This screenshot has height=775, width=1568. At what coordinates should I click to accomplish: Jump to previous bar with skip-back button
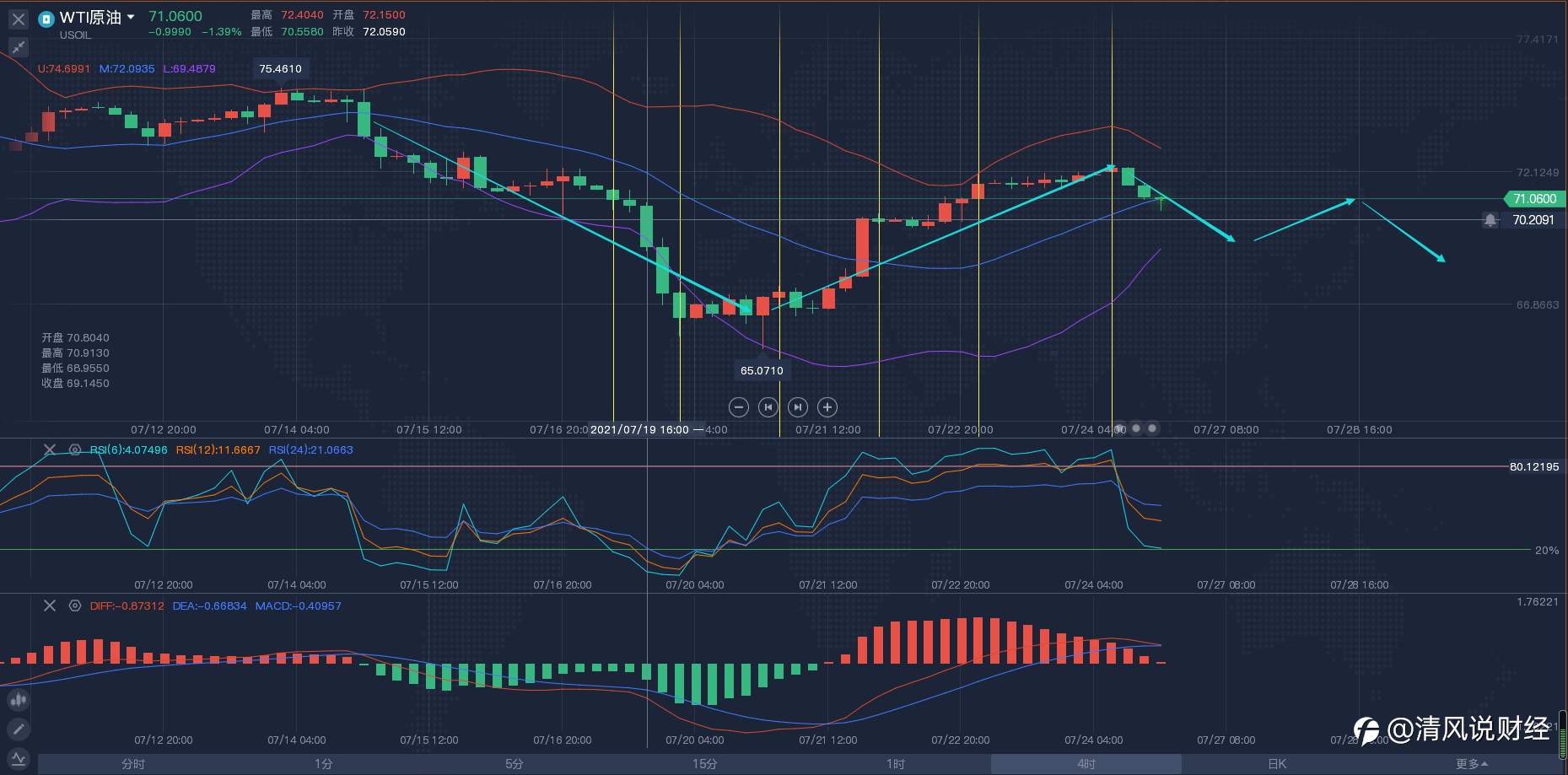768,407
